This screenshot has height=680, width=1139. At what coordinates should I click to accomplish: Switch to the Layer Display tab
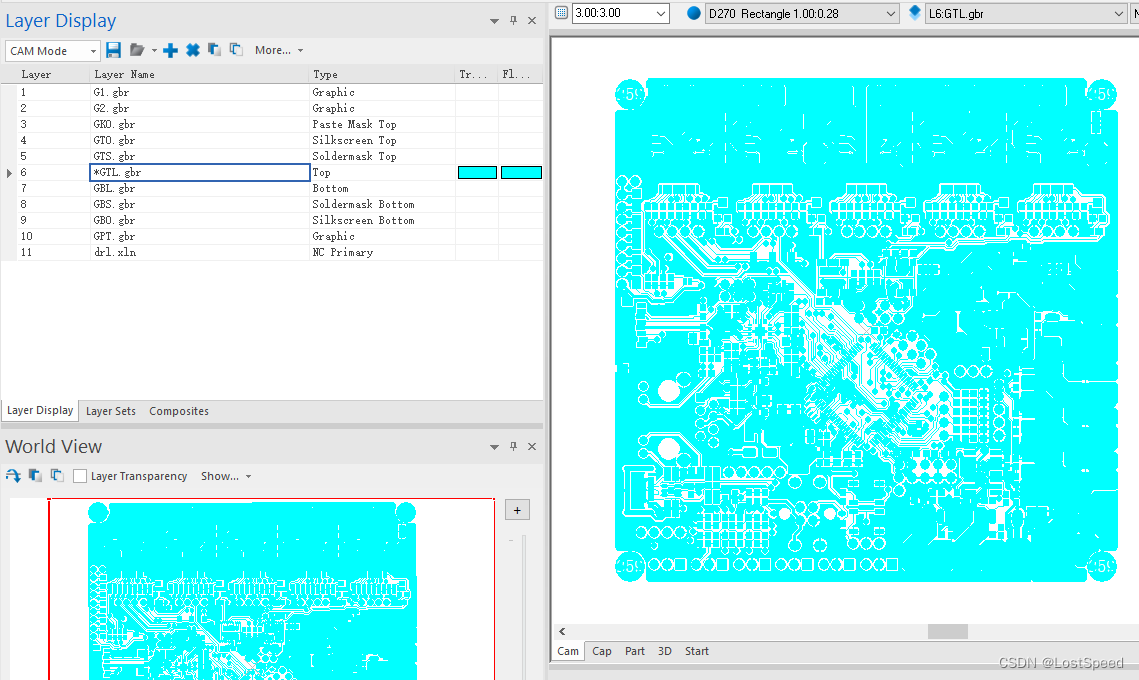40,410
